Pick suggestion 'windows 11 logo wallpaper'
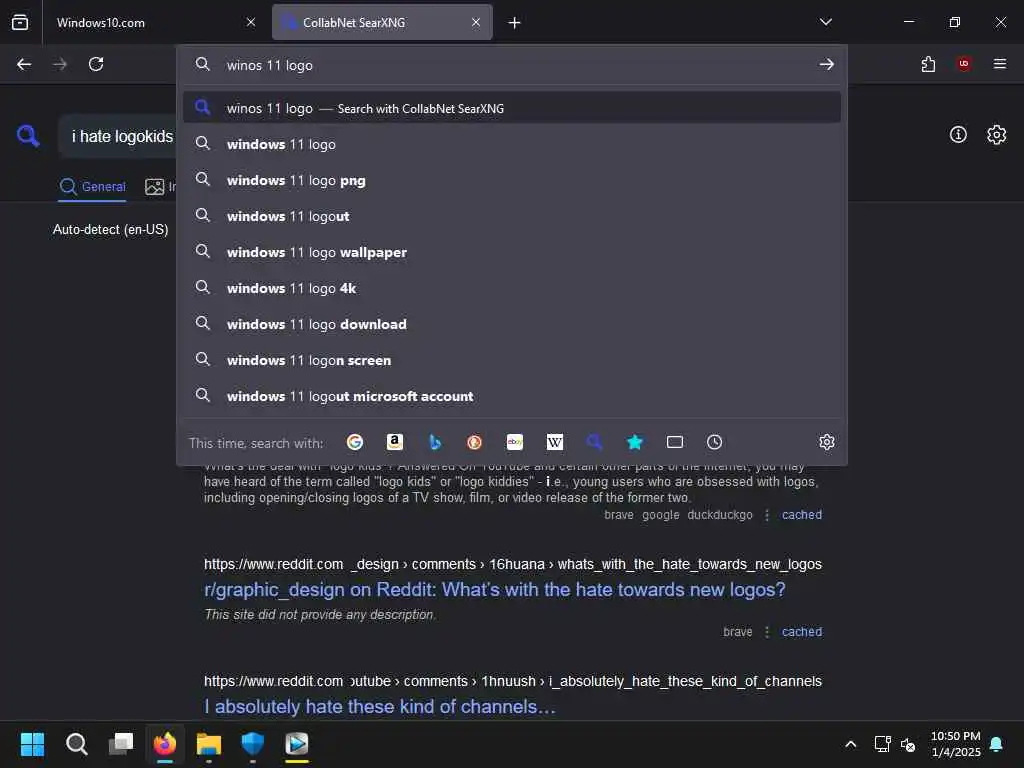The height and width of the screenshot is (768, 1024). click(512, 252)
